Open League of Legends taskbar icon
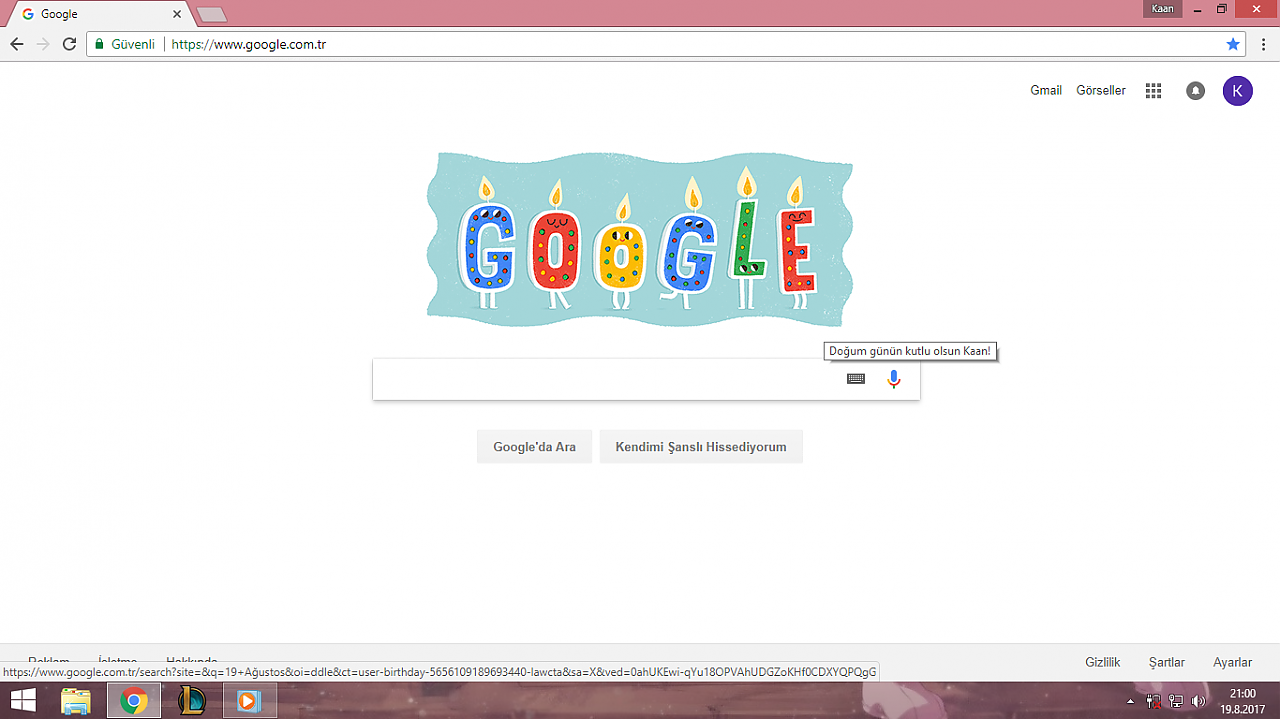The height and width of the screenshot is (719, 1280). (x=191, y=701)
